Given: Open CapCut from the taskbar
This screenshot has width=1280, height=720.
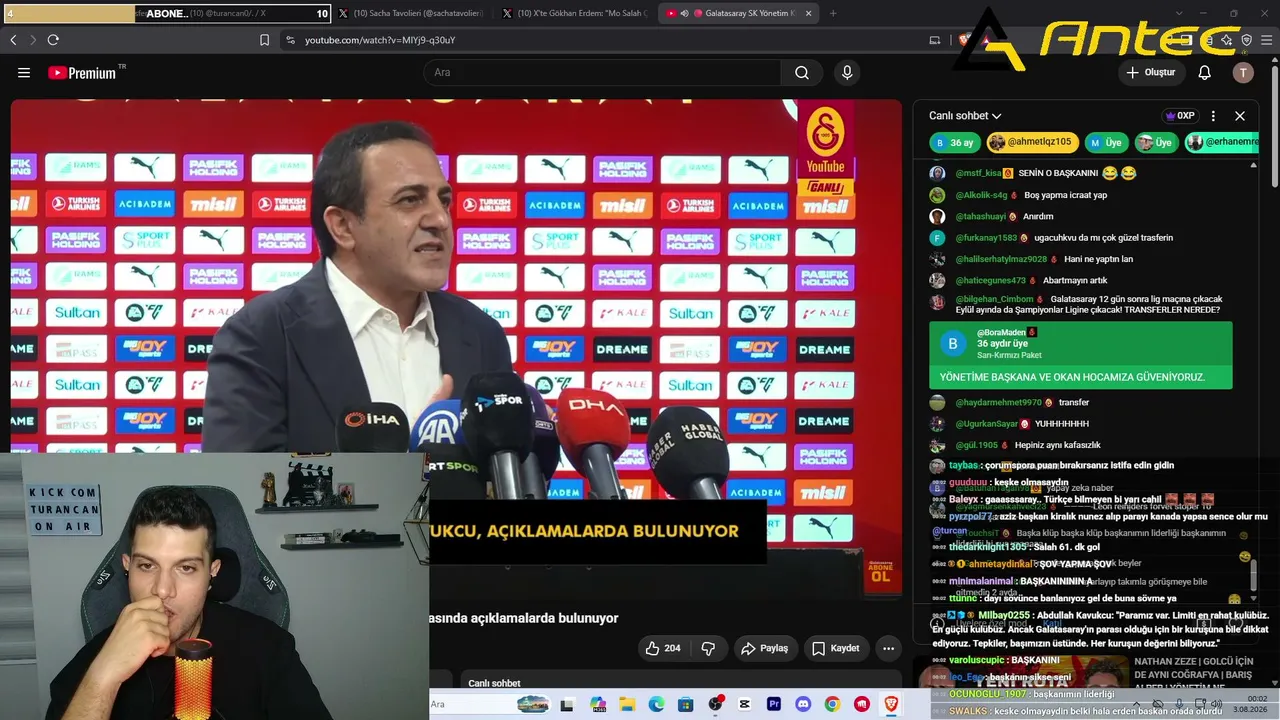Looking at the screenshot, I should pos(744,705).
